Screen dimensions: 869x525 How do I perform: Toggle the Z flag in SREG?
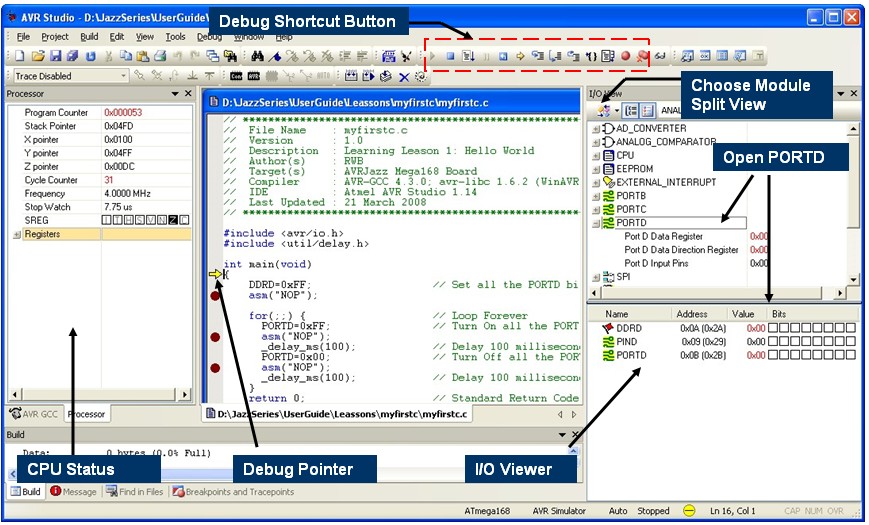[173, 220]
